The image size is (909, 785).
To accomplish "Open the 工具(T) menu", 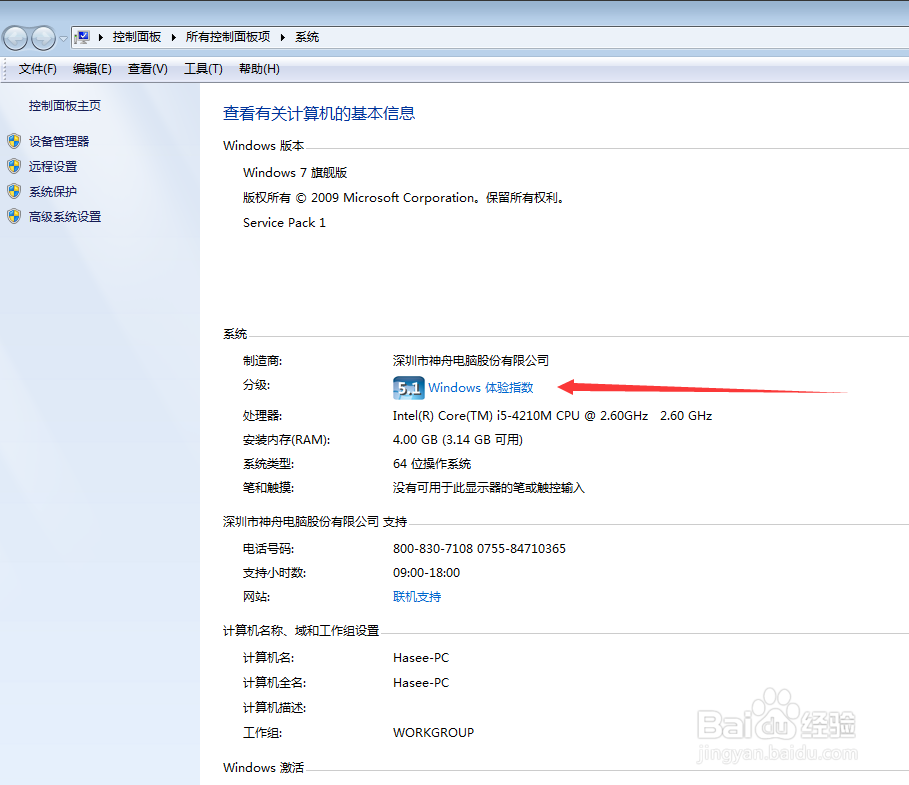I will point(203,69).
